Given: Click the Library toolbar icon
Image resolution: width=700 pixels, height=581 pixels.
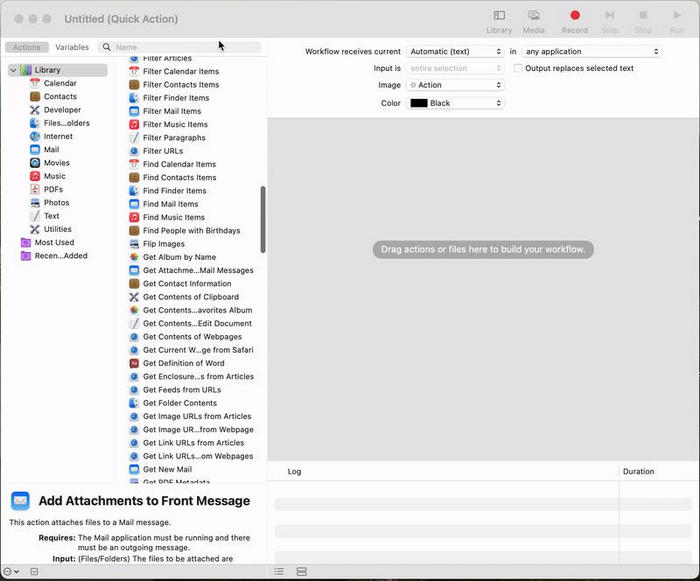Looking at the screenshot, I should pyautogui.click(x=499, y=16).
